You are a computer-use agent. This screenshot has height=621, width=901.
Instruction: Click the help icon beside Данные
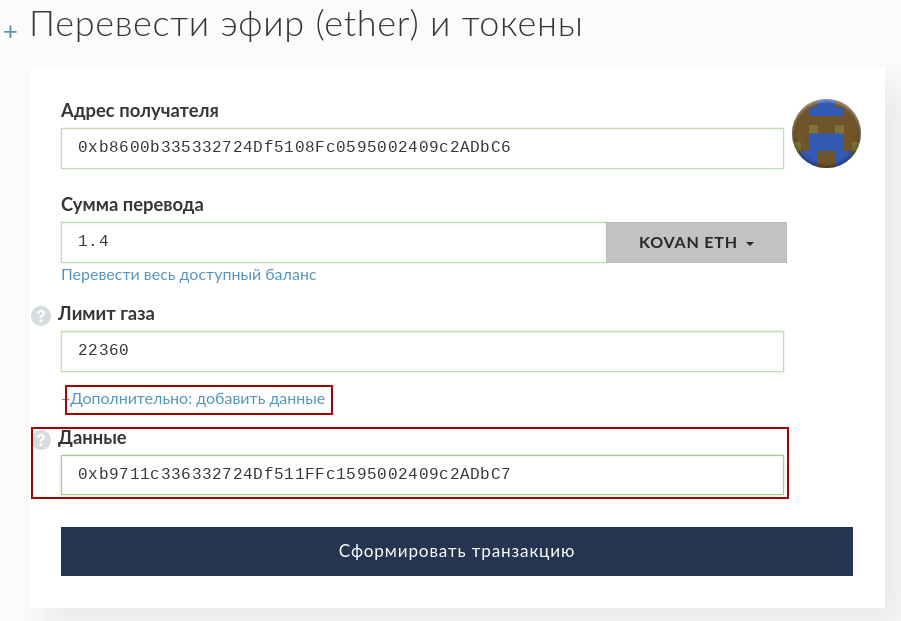pos(41,440)
